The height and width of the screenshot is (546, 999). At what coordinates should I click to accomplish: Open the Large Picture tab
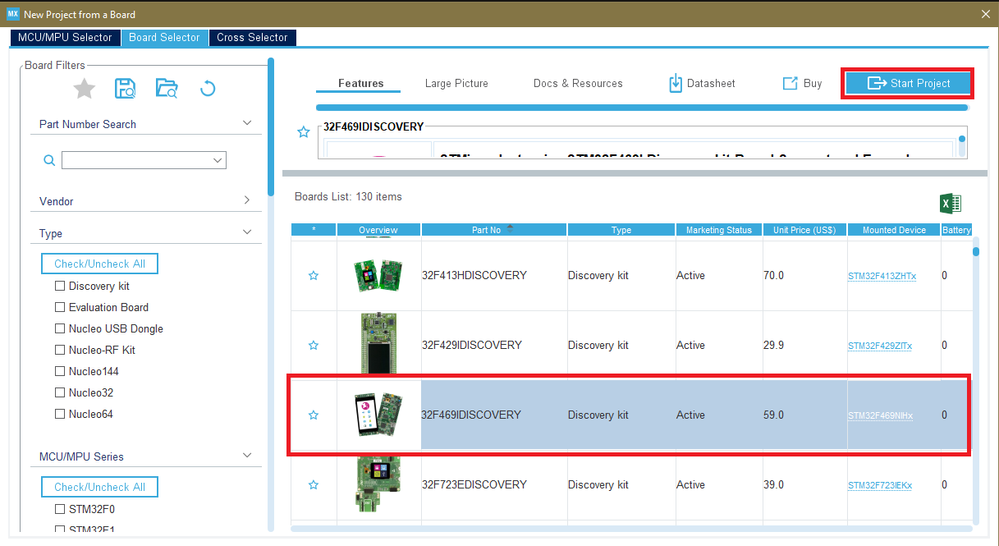click(456, 83)
